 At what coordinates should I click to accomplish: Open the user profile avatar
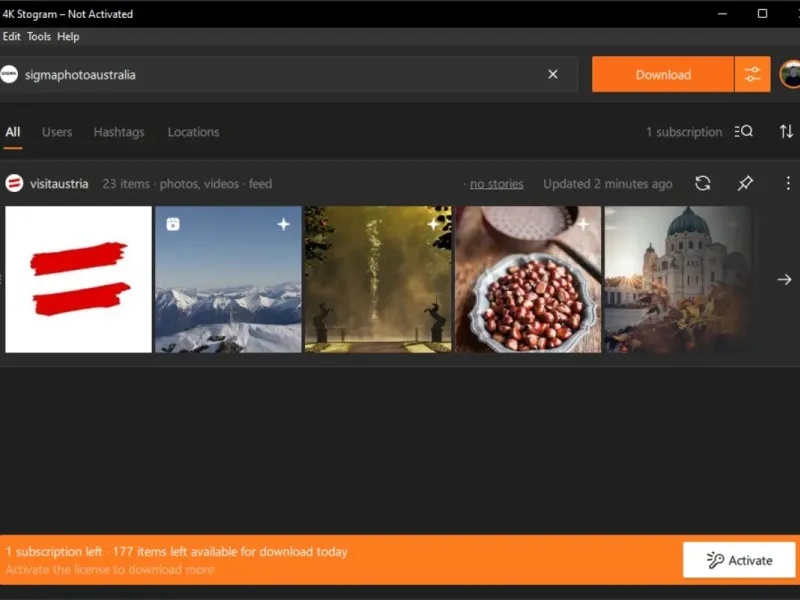pos(791,74)
